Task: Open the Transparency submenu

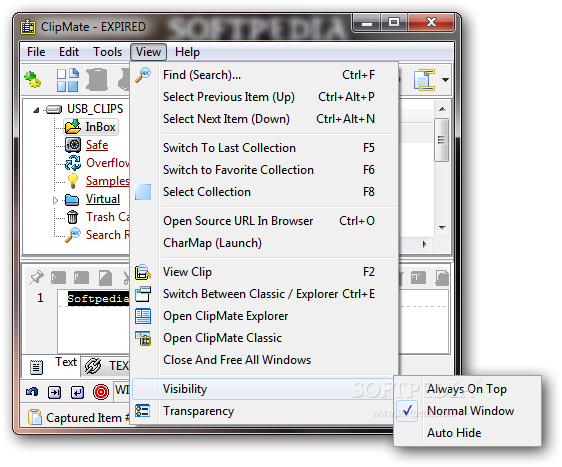Action: click(x=263, y=411)
